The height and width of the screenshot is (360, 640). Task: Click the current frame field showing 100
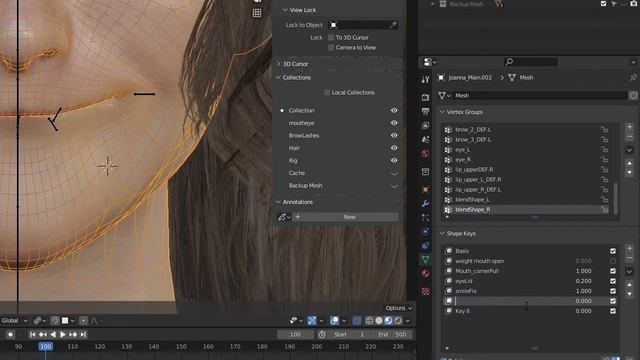click(x=295, y=334)
